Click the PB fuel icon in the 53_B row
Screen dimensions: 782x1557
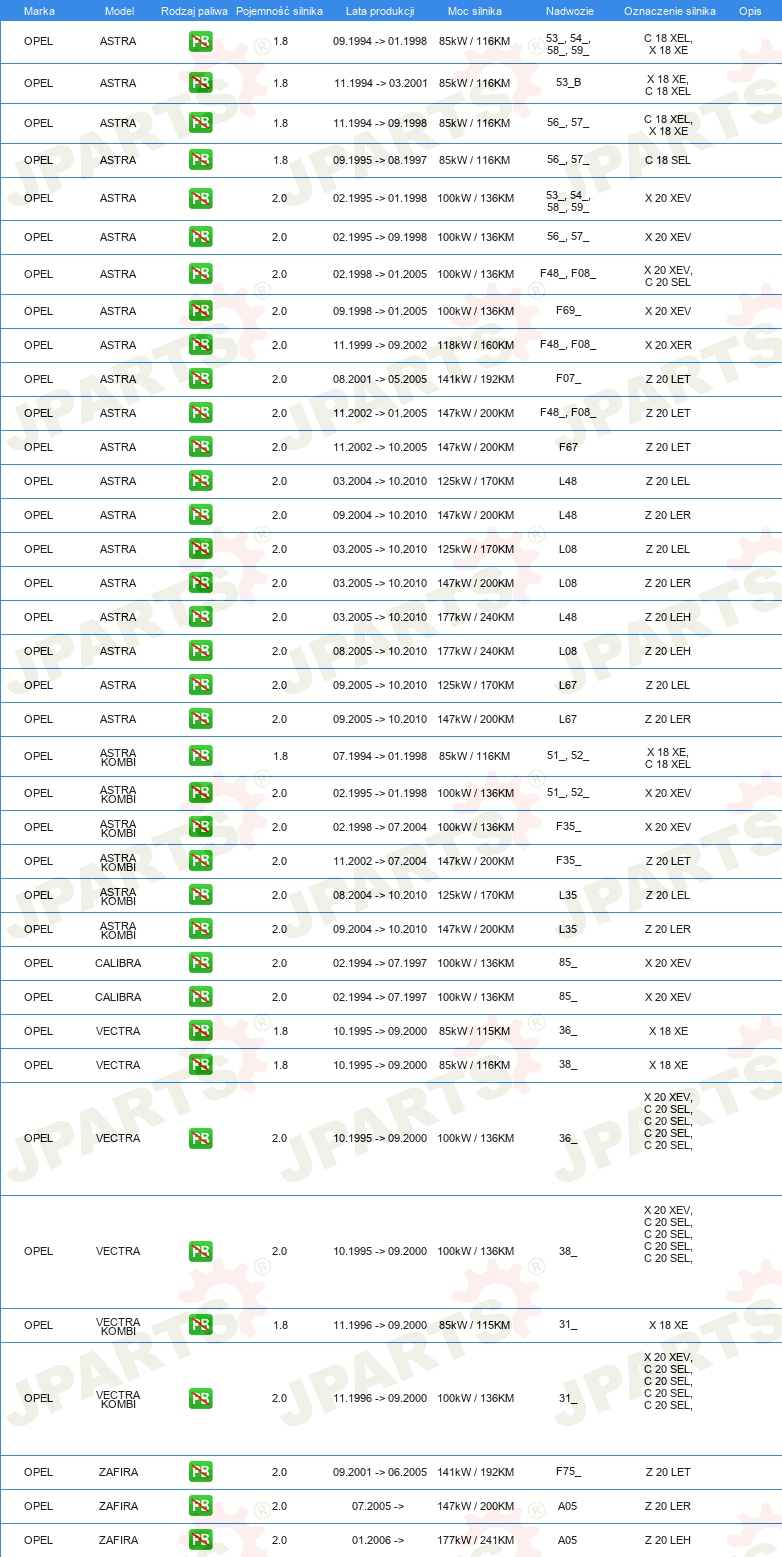[200, 84]
